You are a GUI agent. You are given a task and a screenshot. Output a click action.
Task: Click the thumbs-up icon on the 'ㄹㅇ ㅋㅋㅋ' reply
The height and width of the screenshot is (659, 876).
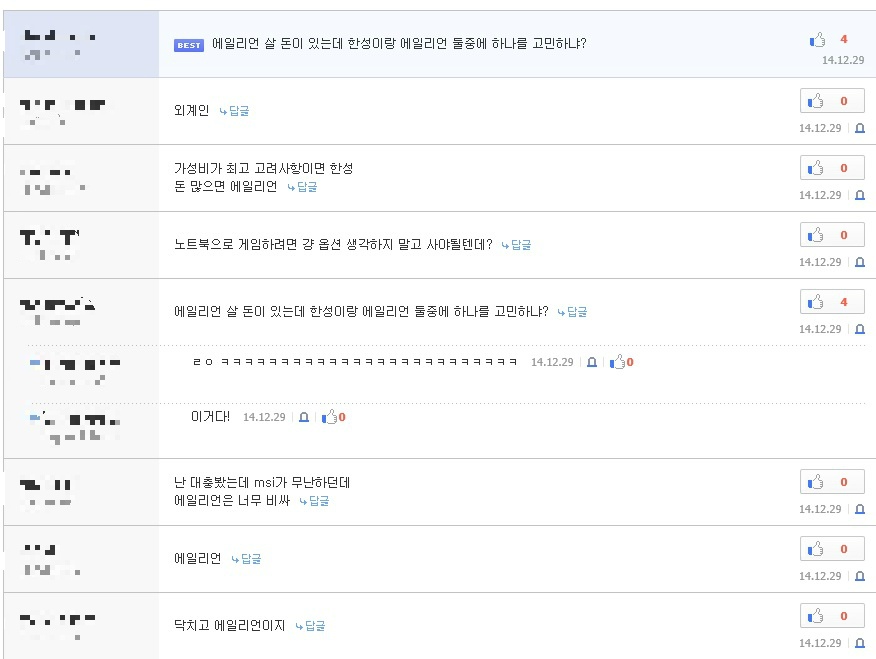point(618,362)
